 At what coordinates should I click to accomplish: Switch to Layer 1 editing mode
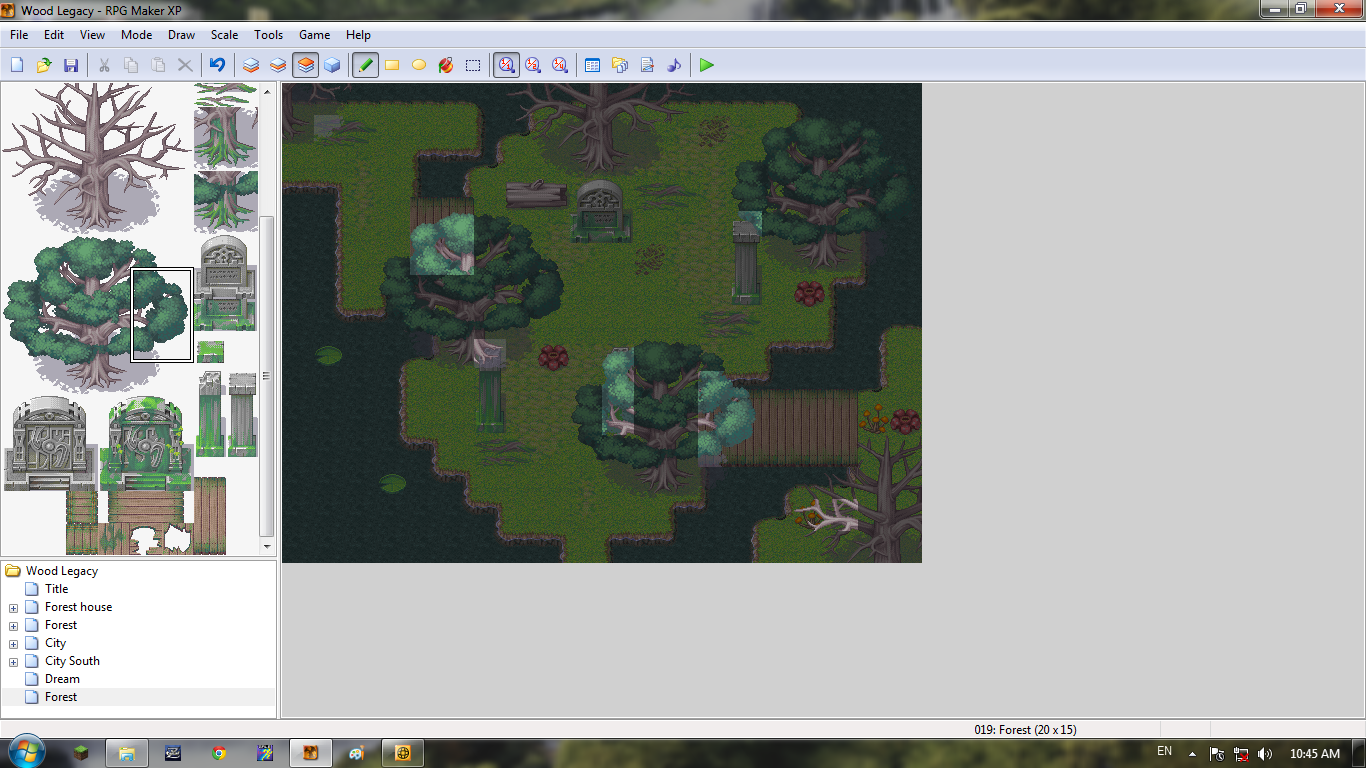click(x=249, y=64)
